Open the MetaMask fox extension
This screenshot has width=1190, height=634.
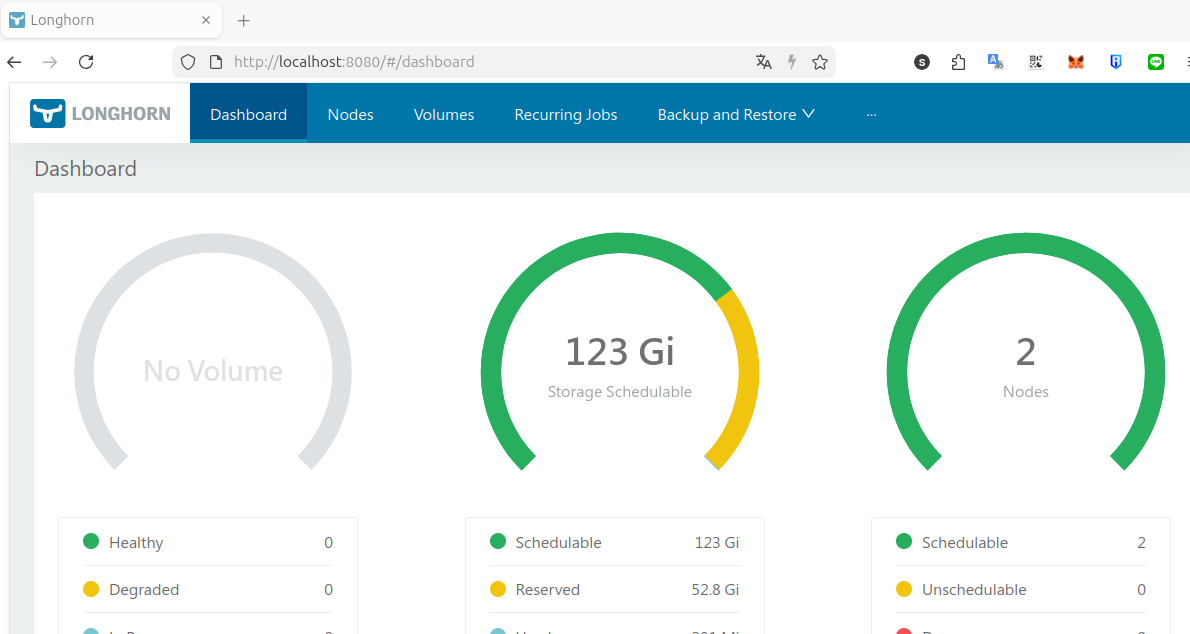coord(1075,62)
